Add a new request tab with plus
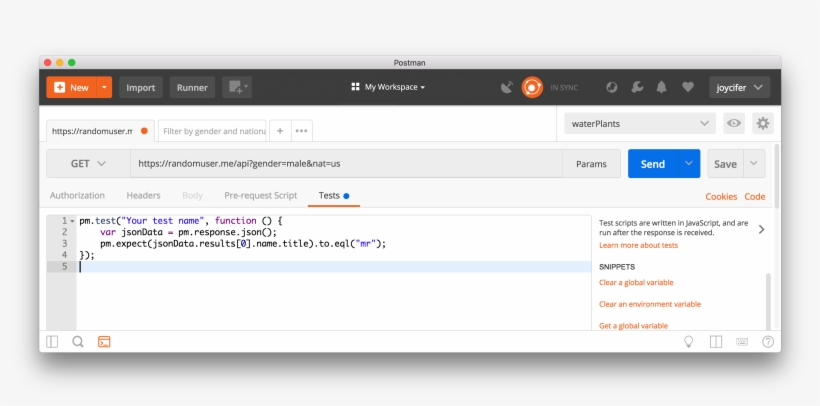The width and height of the screenshot is (820, 406). pyautogui.click(x=280, y=131)
